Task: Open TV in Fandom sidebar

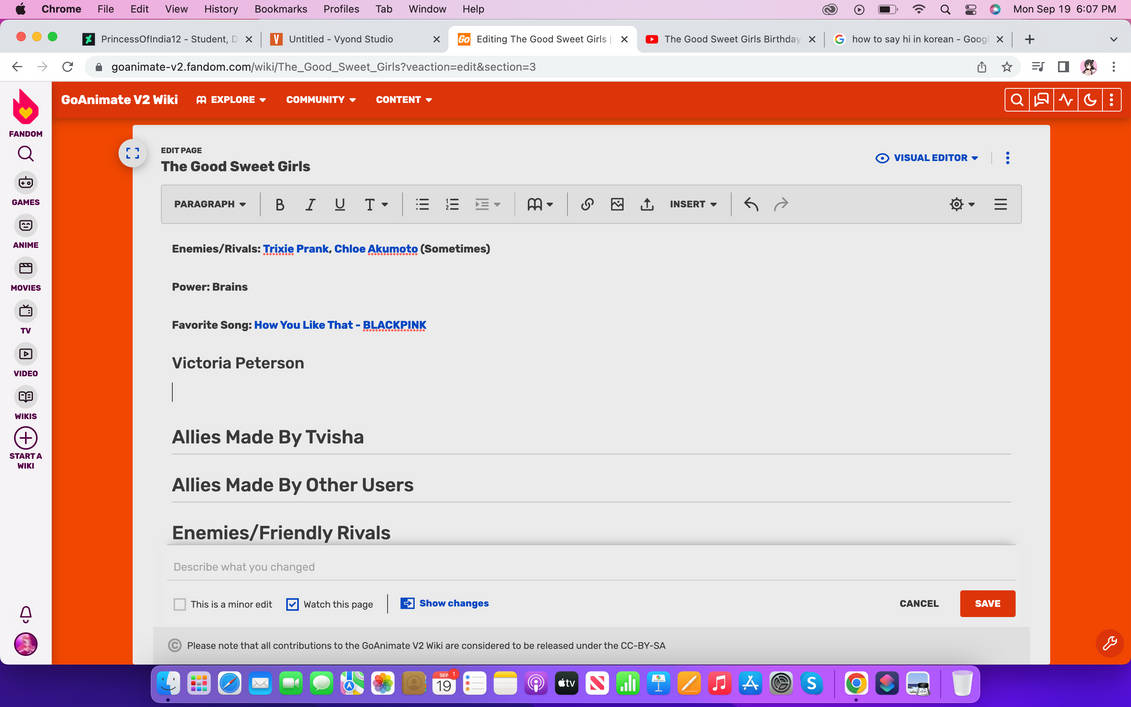Action: (x=26, y=319)
